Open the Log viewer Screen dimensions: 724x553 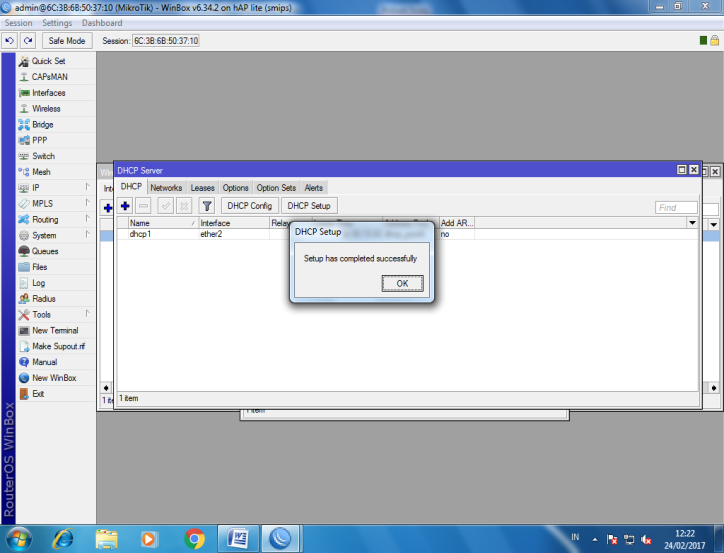[38, 283]
